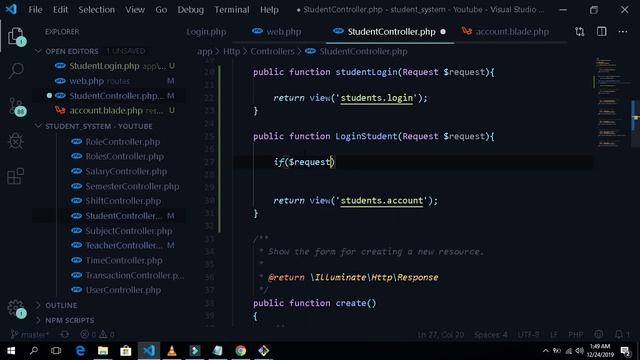Screen dimensions: 640x360
Task: Open StudentLogin.php in Open Editors
Action: tap(109, 66)
